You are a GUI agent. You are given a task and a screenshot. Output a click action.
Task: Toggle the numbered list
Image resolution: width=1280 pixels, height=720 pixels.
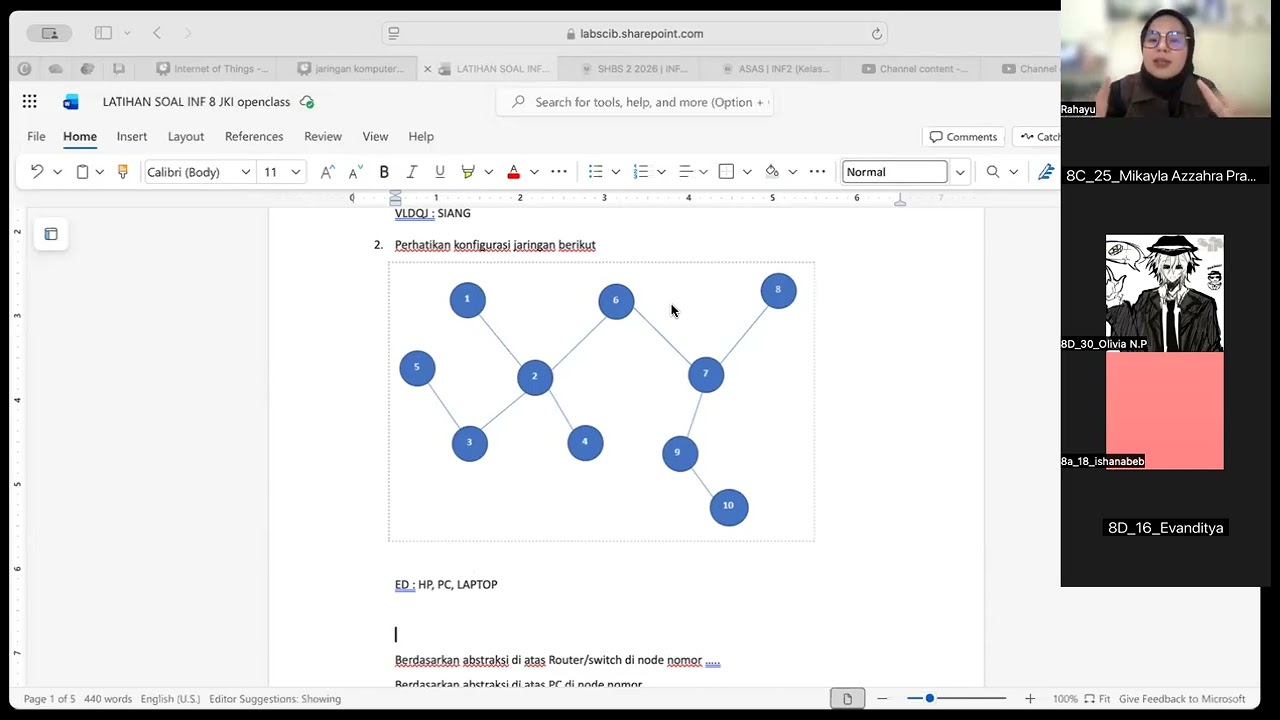(x=641, y=172)
